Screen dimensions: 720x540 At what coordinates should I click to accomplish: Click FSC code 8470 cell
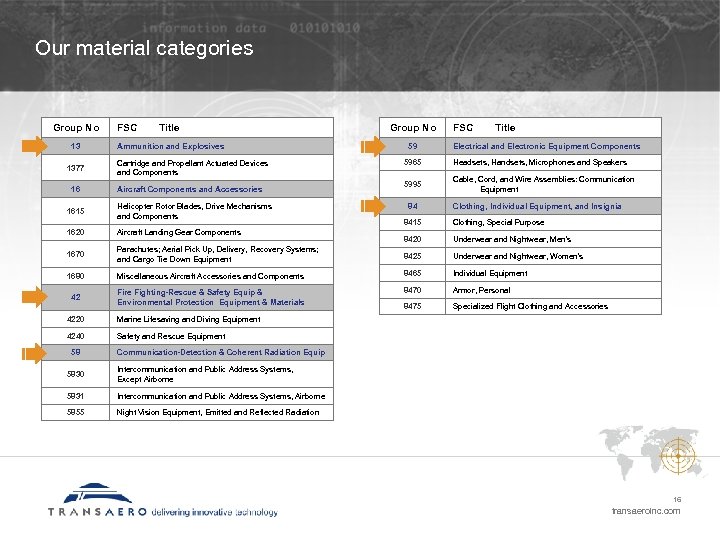(x=412, y=290)
